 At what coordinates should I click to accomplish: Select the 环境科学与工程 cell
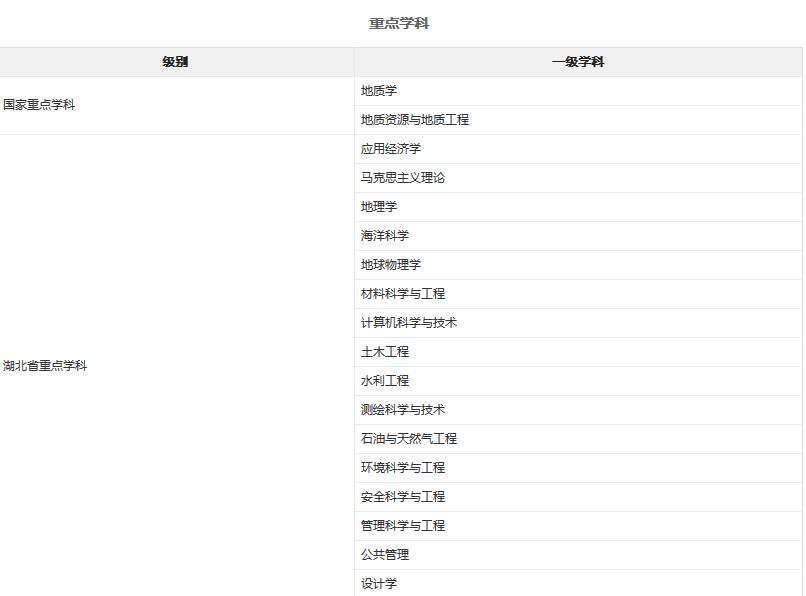(x=403, y=468)
